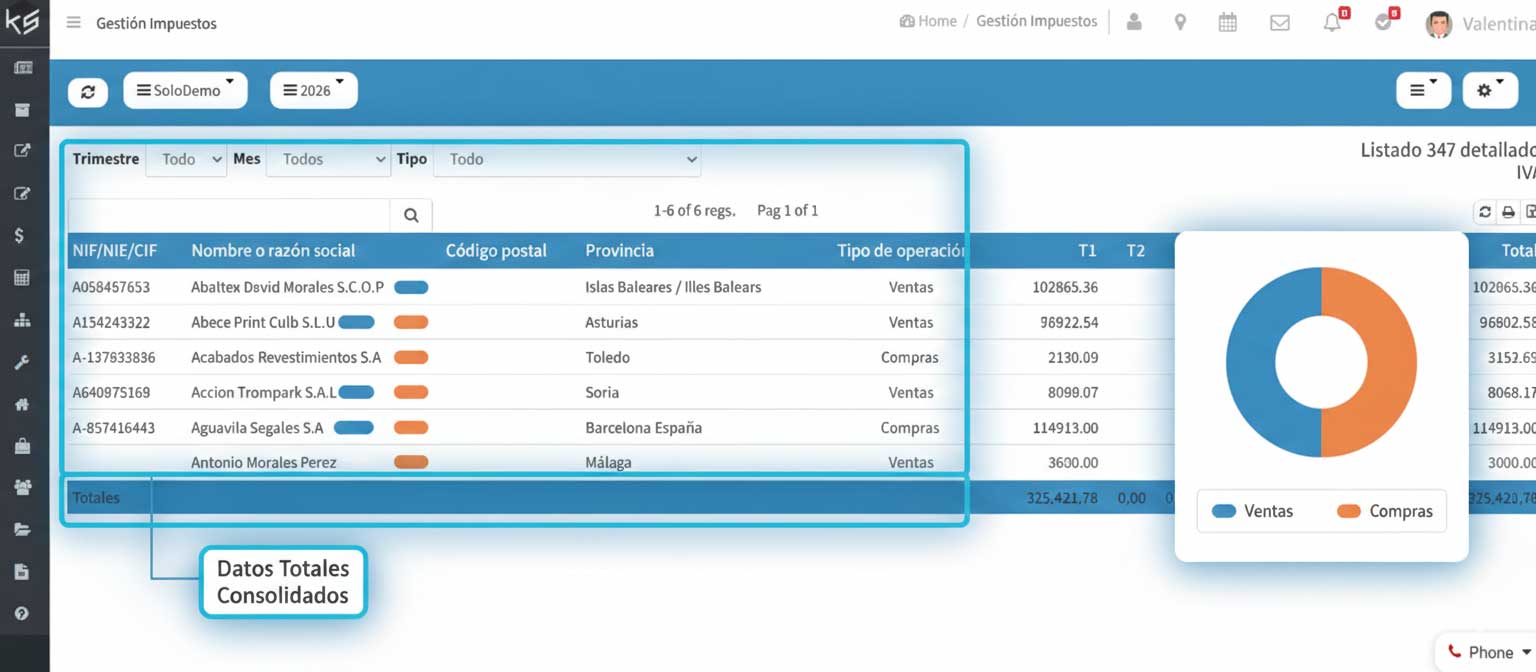
Task: Open the Mes selector dropdown
Action: click(328, 159)
